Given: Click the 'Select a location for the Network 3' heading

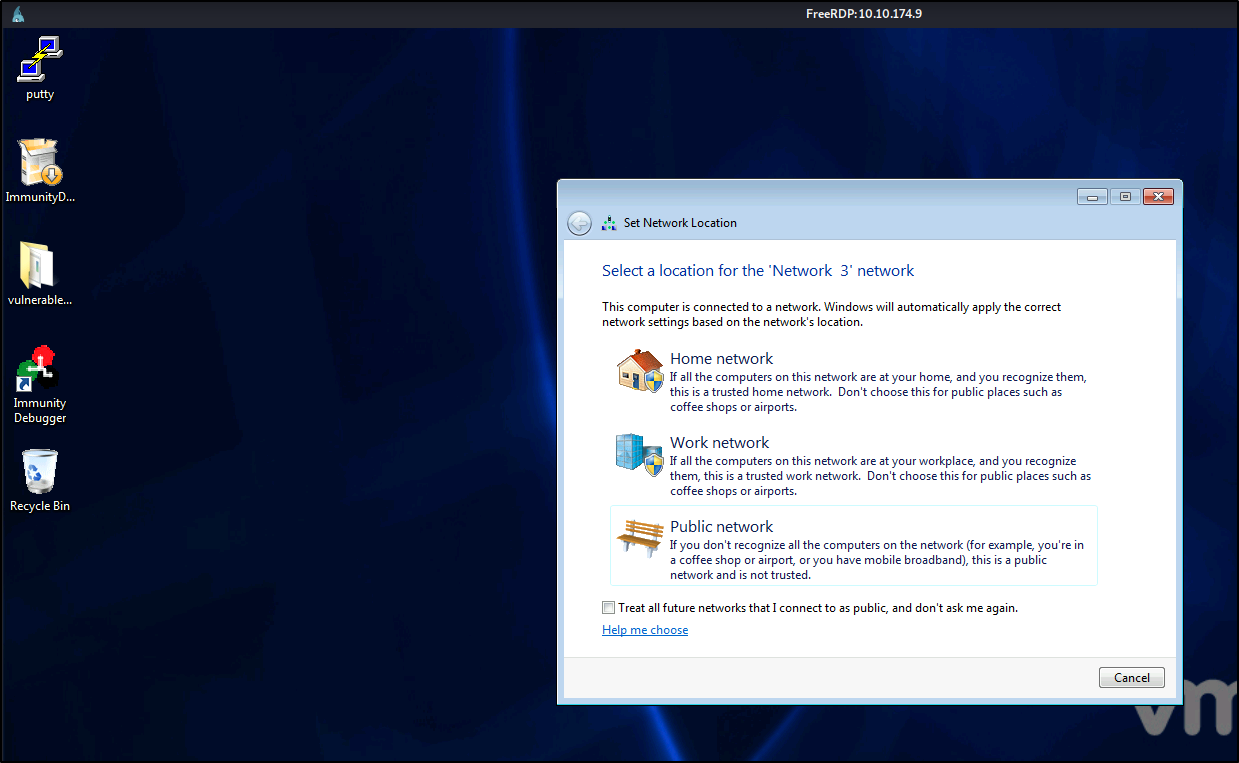Looking at the screenshot, I should click(758, 270).
